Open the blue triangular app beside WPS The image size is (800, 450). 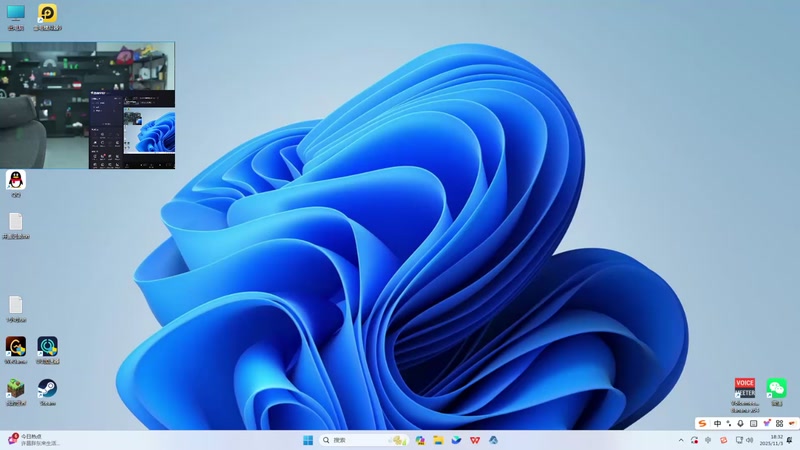tap(493, 440)
